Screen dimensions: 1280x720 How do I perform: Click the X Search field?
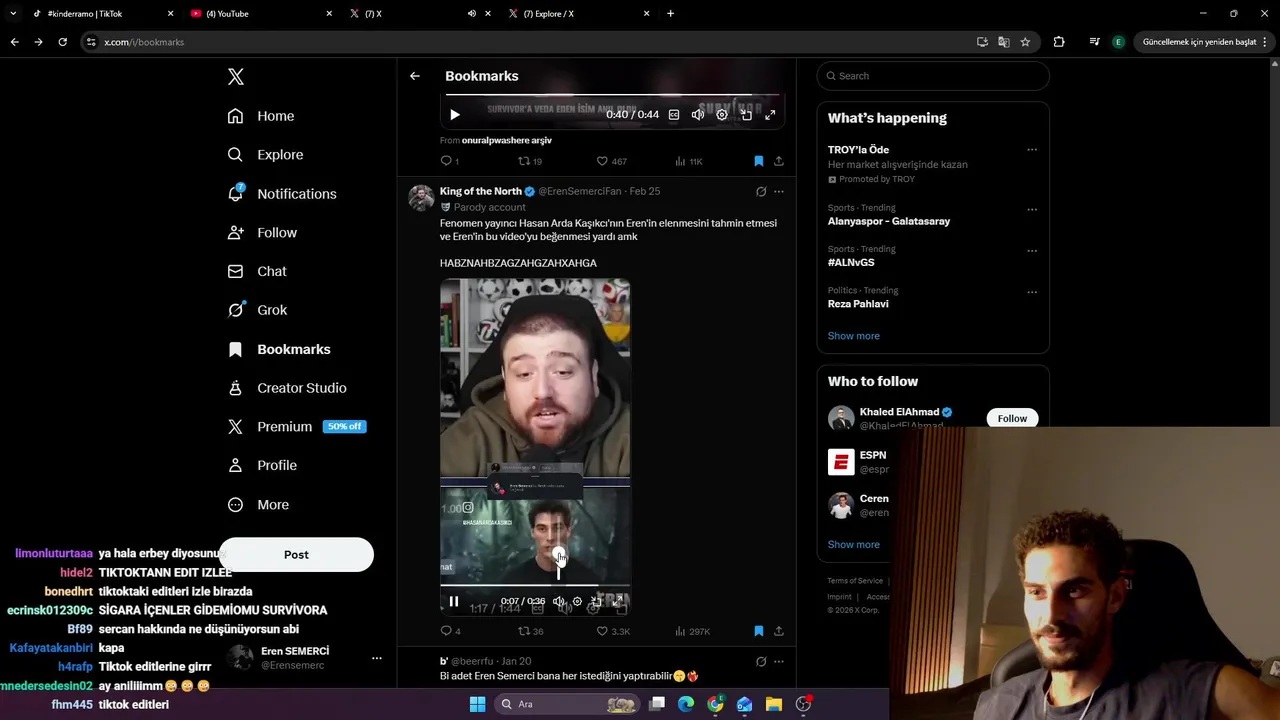(933, 76)
